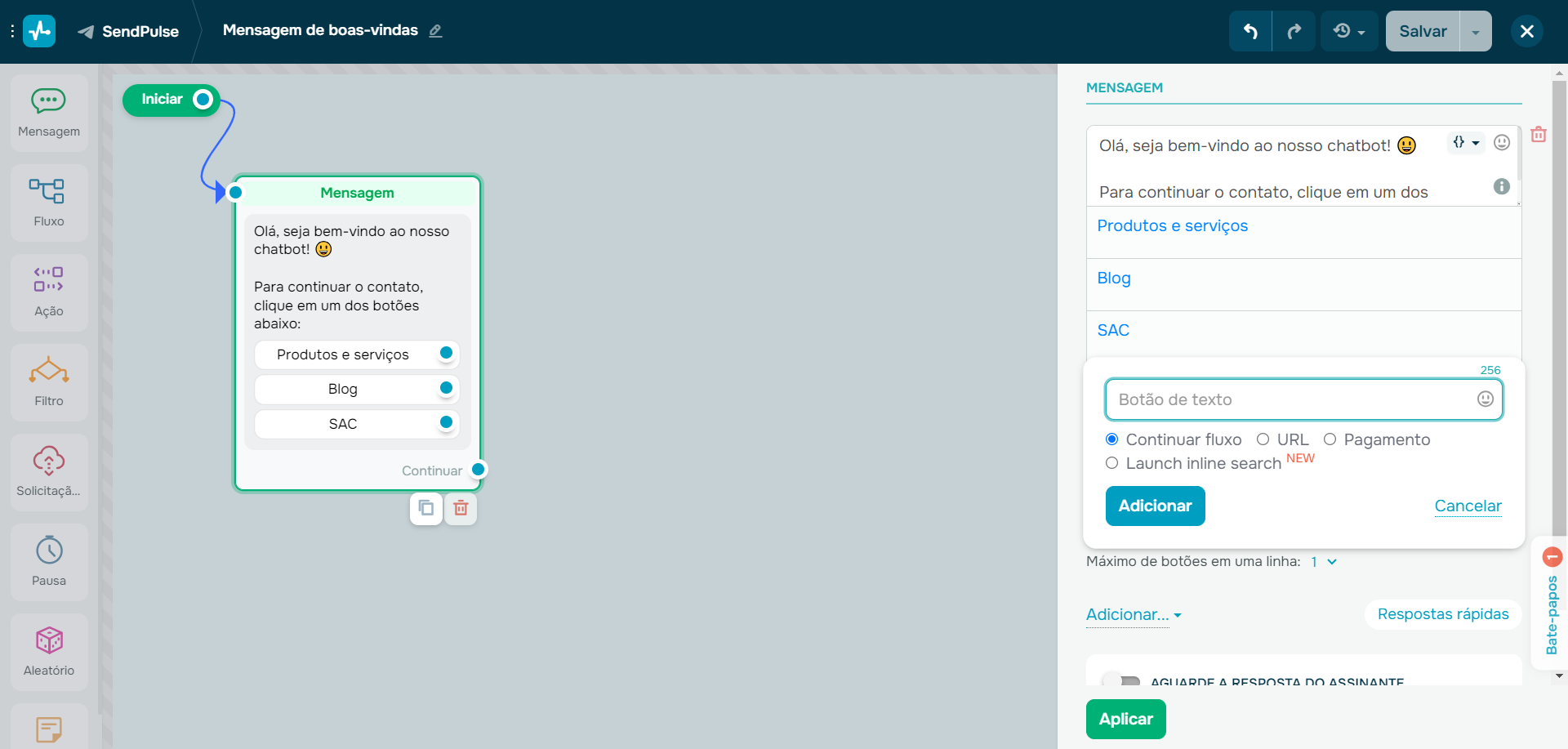Open the variables insert dropdown in message text

(1466, 142)
